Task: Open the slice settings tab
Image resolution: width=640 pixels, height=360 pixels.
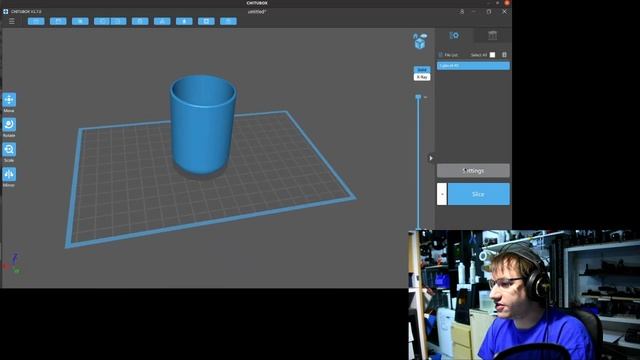Action: point(454,36)
